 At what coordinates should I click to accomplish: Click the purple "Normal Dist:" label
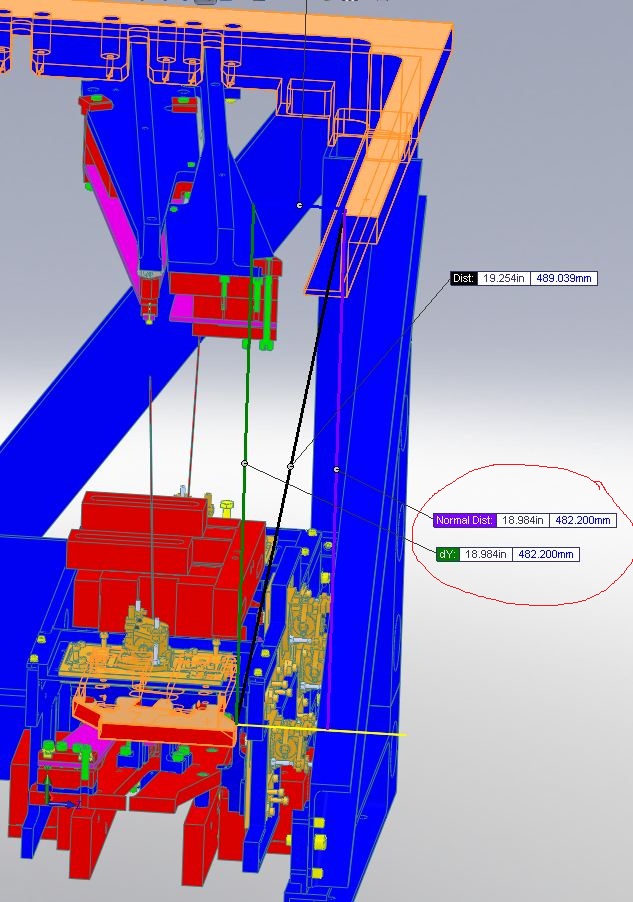tap(464, 520)
